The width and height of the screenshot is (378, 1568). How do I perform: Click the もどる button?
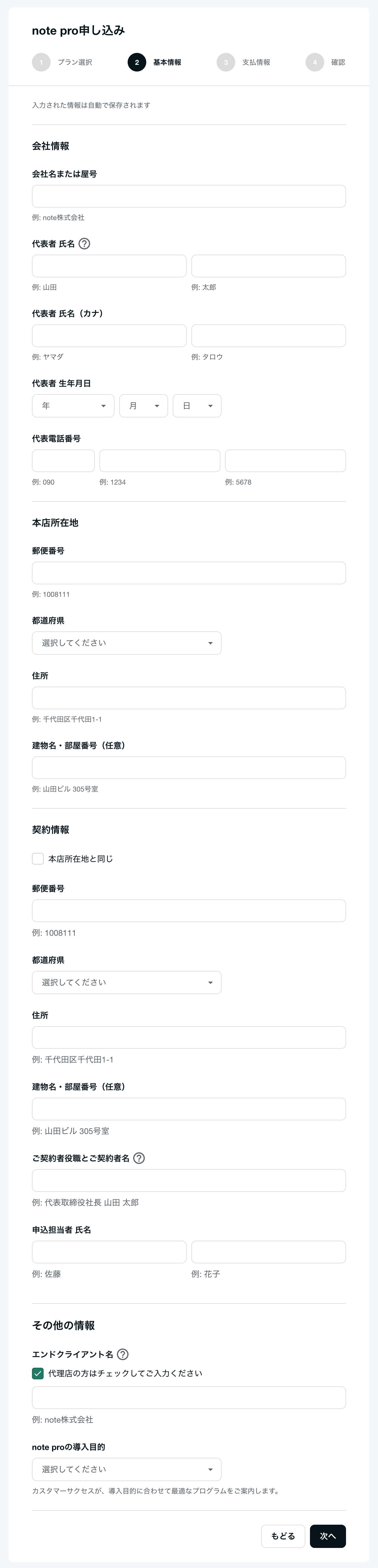pyautogui.click(x=283, y=1536)
